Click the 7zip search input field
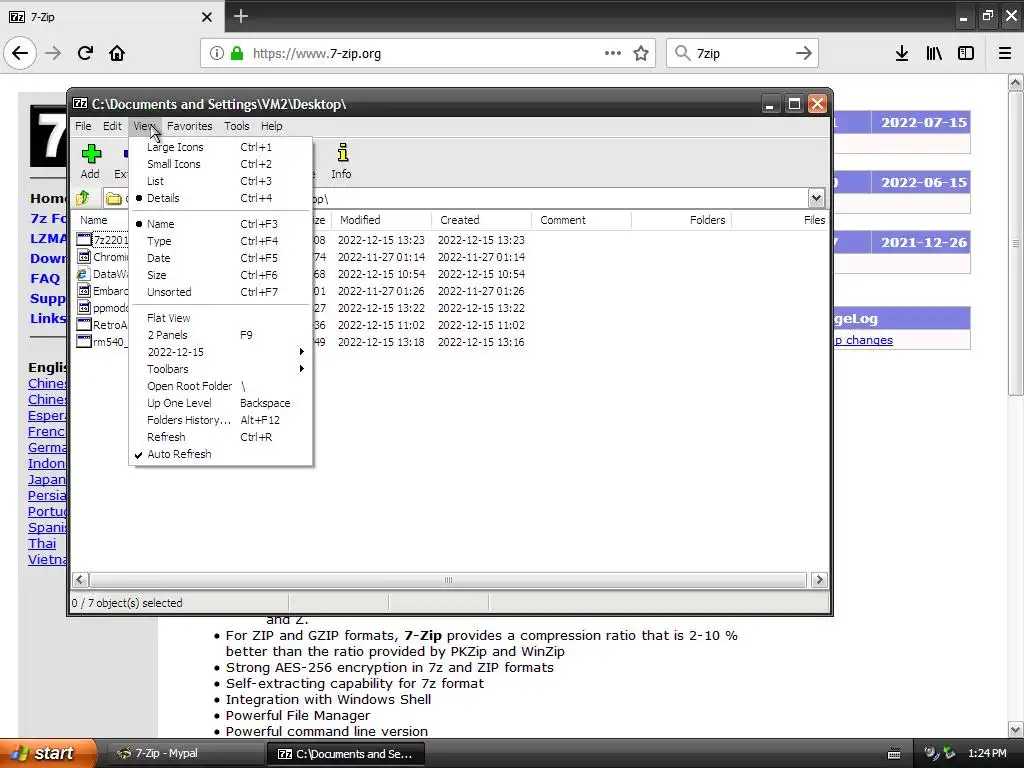The width and height of the screenshot is (1024, 768). coord(742,53)
